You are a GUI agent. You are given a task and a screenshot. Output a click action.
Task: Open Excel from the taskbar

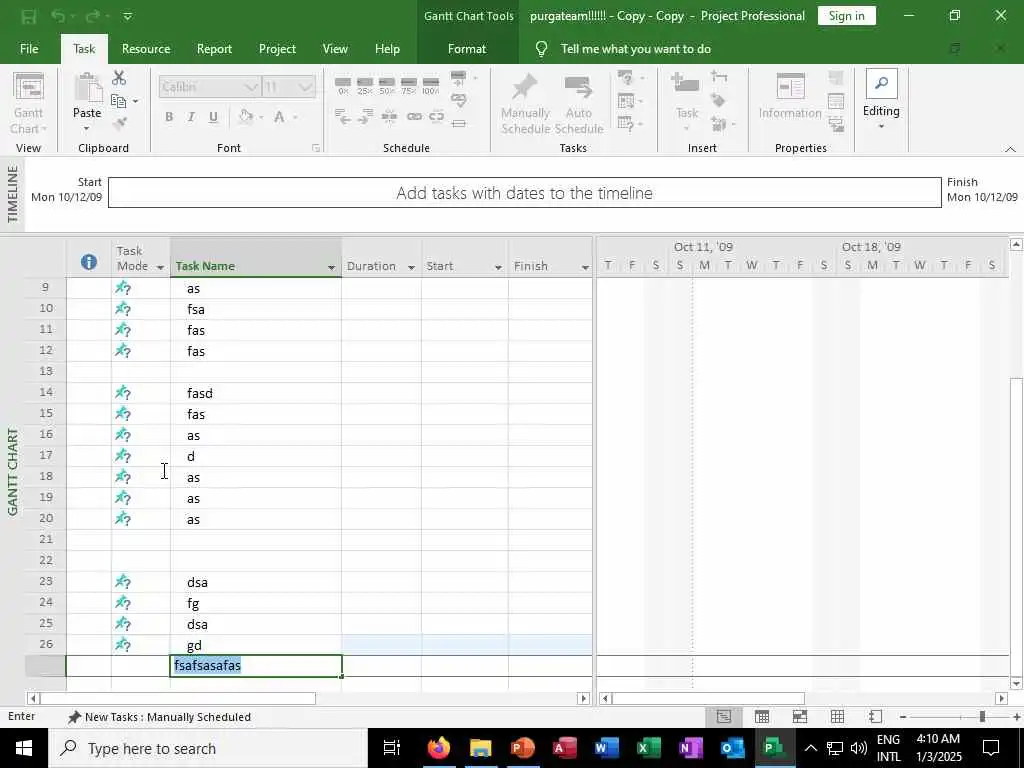[x=648, y=748]
